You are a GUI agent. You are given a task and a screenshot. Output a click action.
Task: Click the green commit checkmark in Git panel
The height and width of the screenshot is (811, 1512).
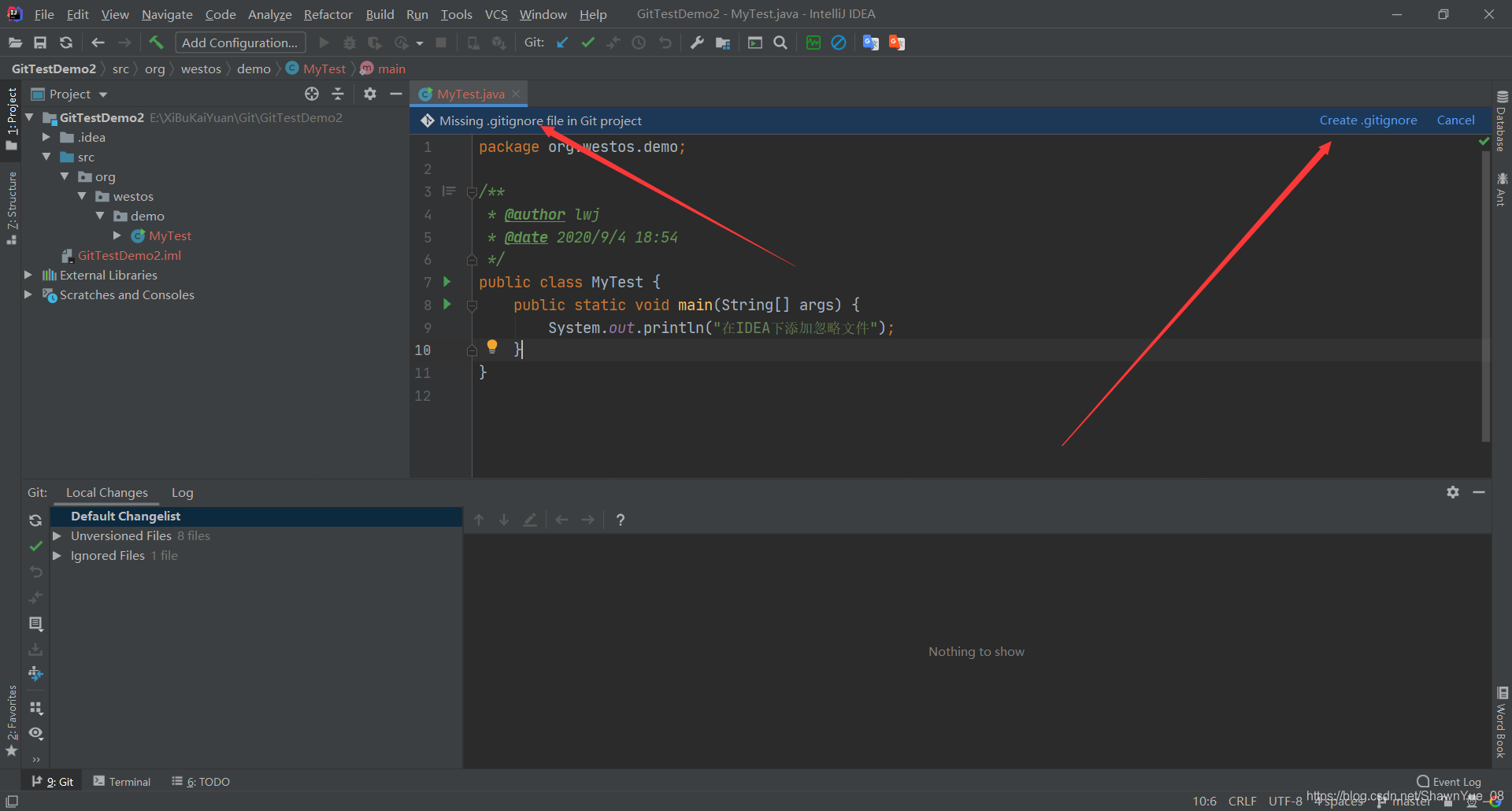35,546
